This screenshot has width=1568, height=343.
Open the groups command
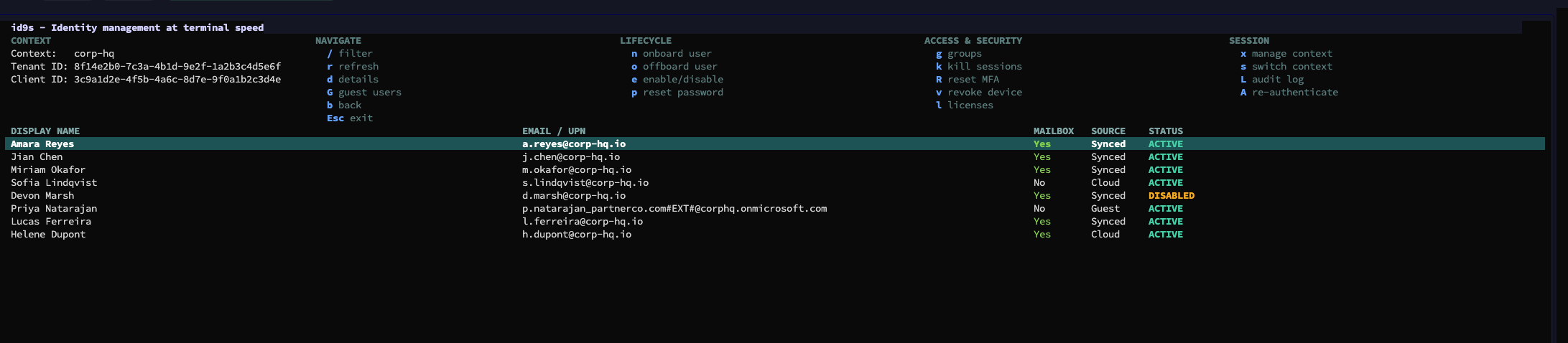click(959, 54)
